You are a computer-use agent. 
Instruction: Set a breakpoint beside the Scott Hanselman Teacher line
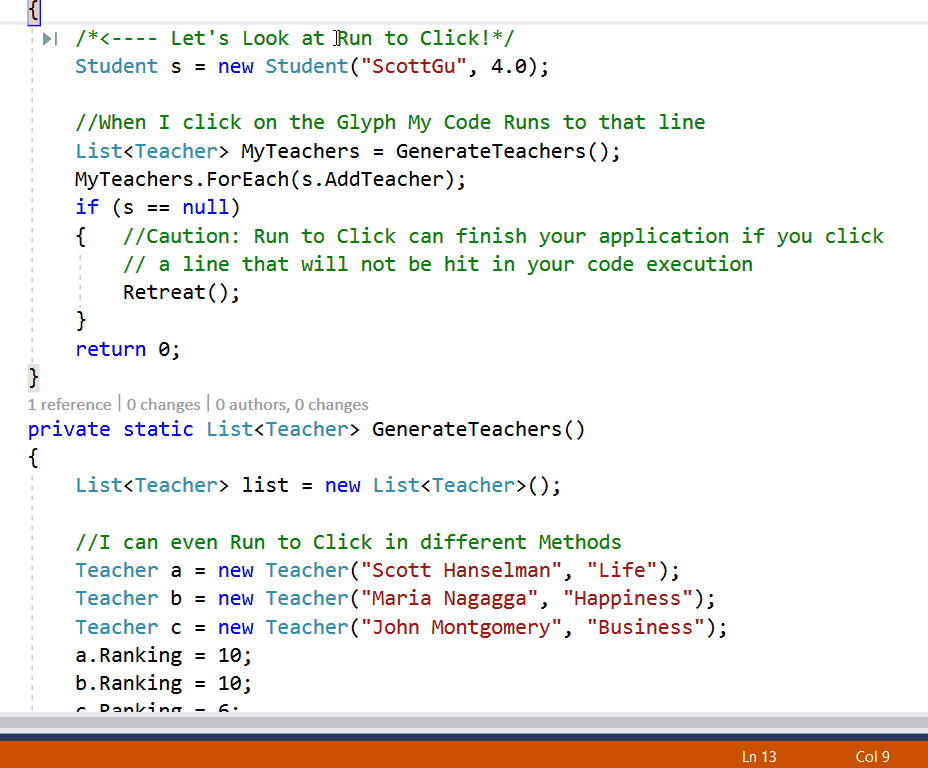[x=10, y=570]
